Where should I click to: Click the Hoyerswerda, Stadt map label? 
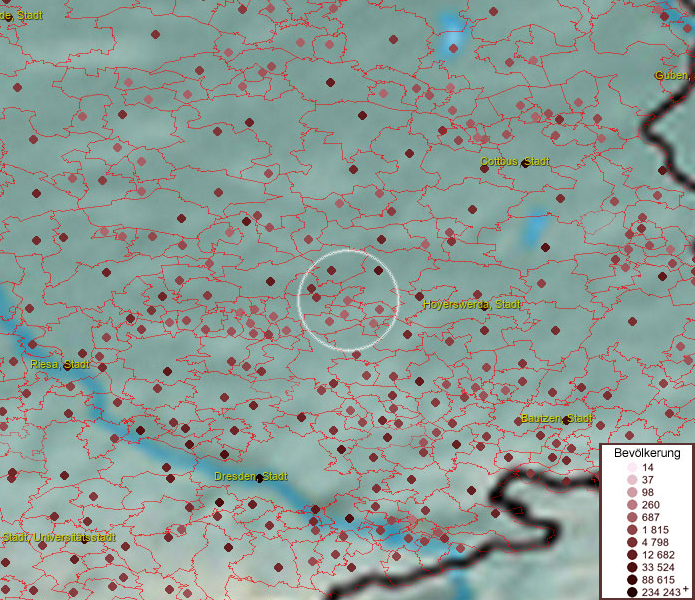(472, 304)
